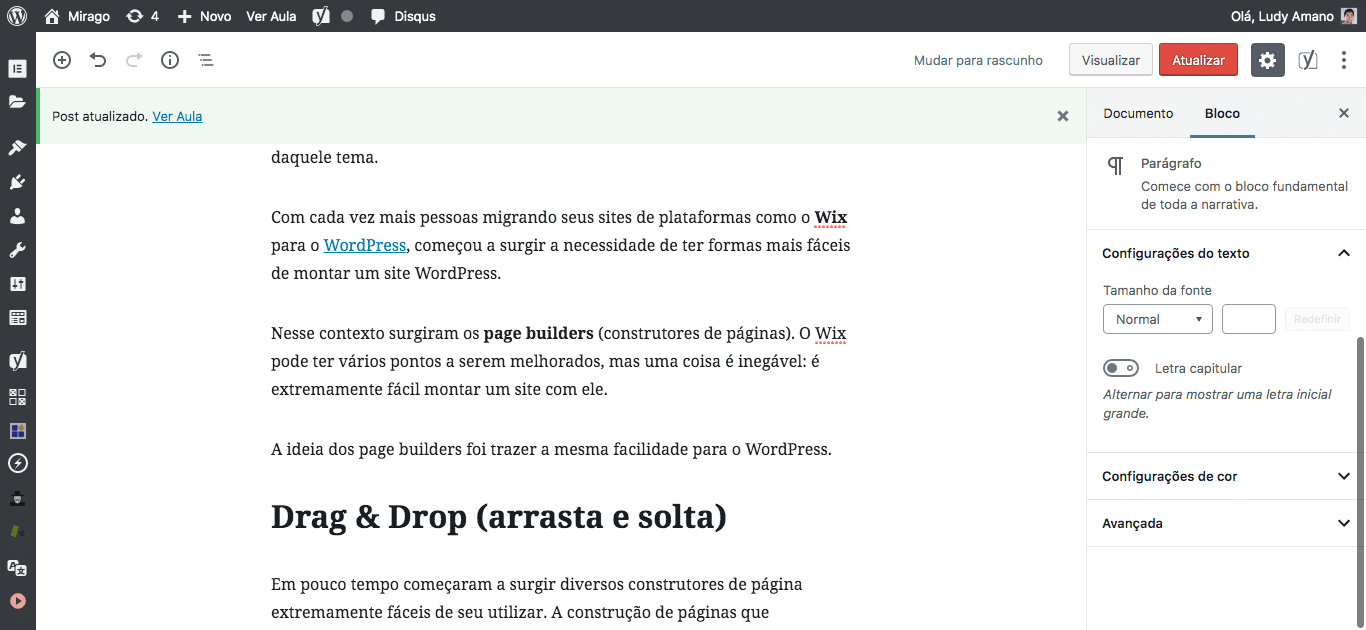
Task: Switch to the Documento tab
Action: coord(1138,113)
